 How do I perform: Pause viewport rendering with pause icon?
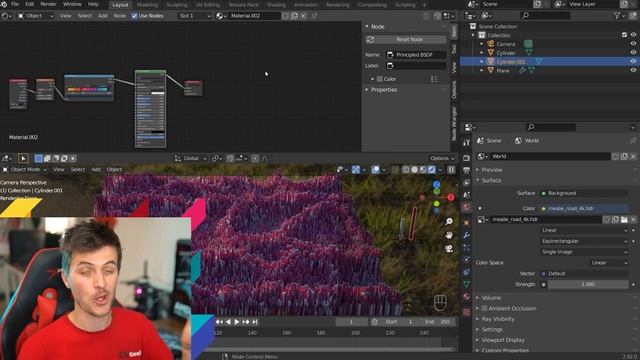[451, 170]
